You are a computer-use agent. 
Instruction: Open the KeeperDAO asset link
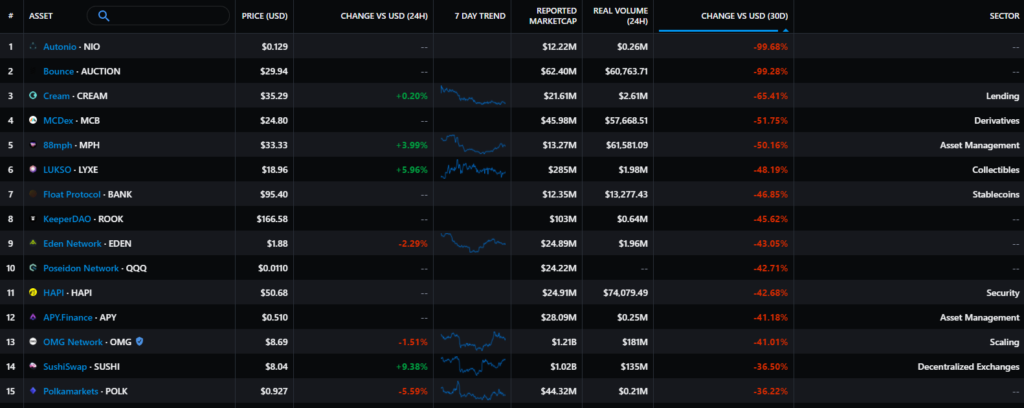pyautogui.click(x=70, y=219)
